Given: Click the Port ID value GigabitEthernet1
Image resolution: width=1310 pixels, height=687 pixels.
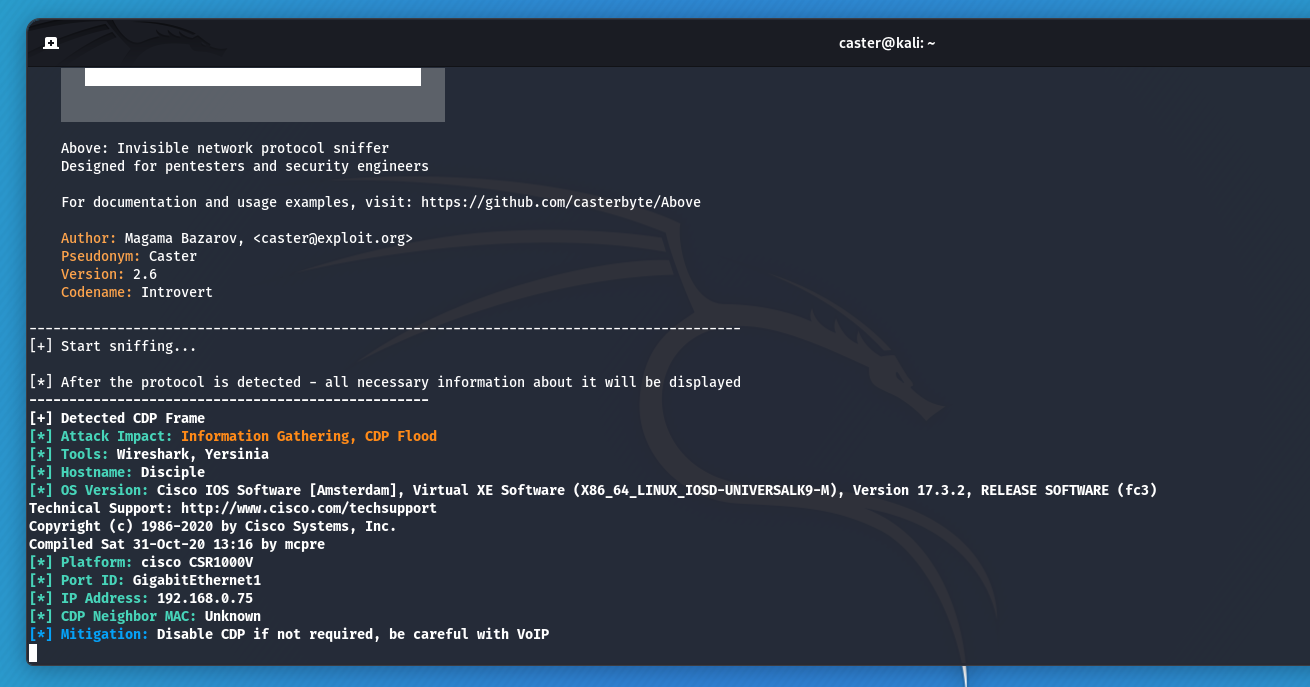Looking at the screenshot, I should click(x=197, y=580).
